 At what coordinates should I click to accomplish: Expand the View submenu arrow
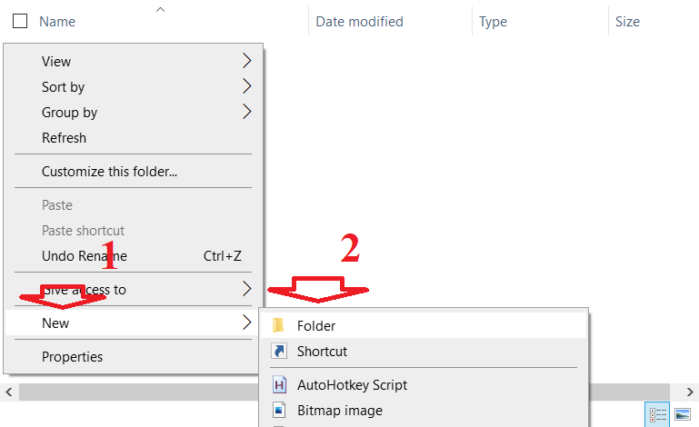click(x=247, y=61)
